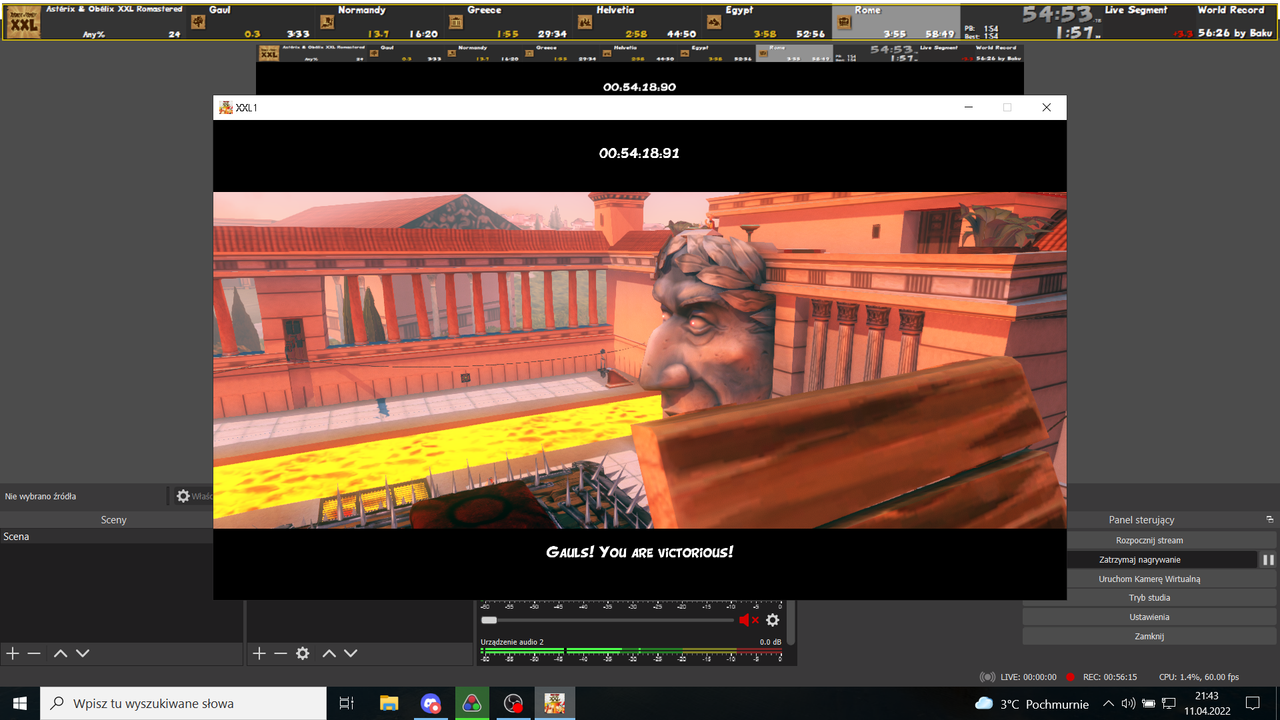Screen dimensions: 1280x720
Task: Click the audio mixer vertical scrollbar
Action: pyautogui.click(x=791, y=622)
